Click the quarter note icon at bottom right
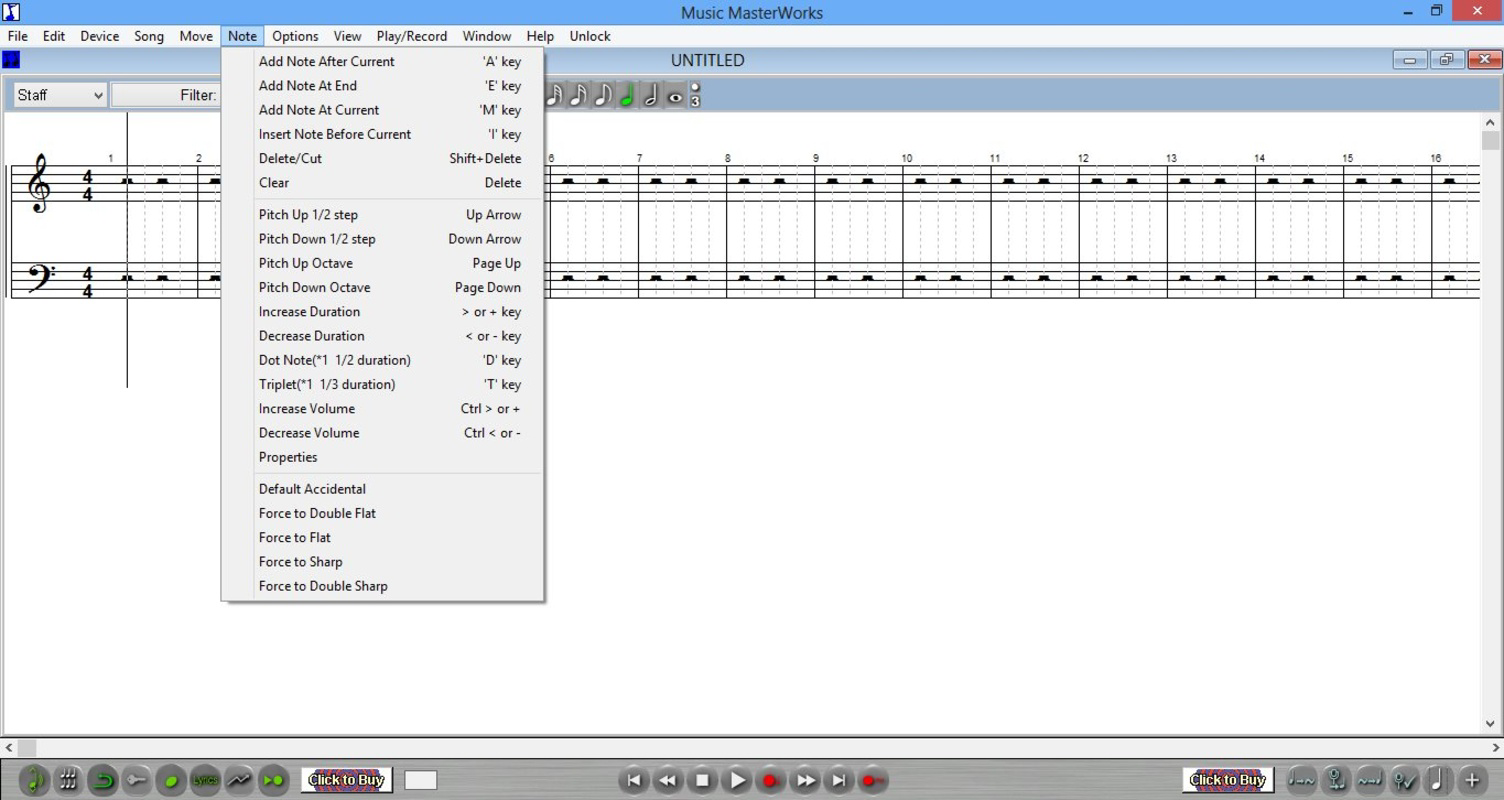The width and height of the screenshot is (1504, 800). (1437, 780)
